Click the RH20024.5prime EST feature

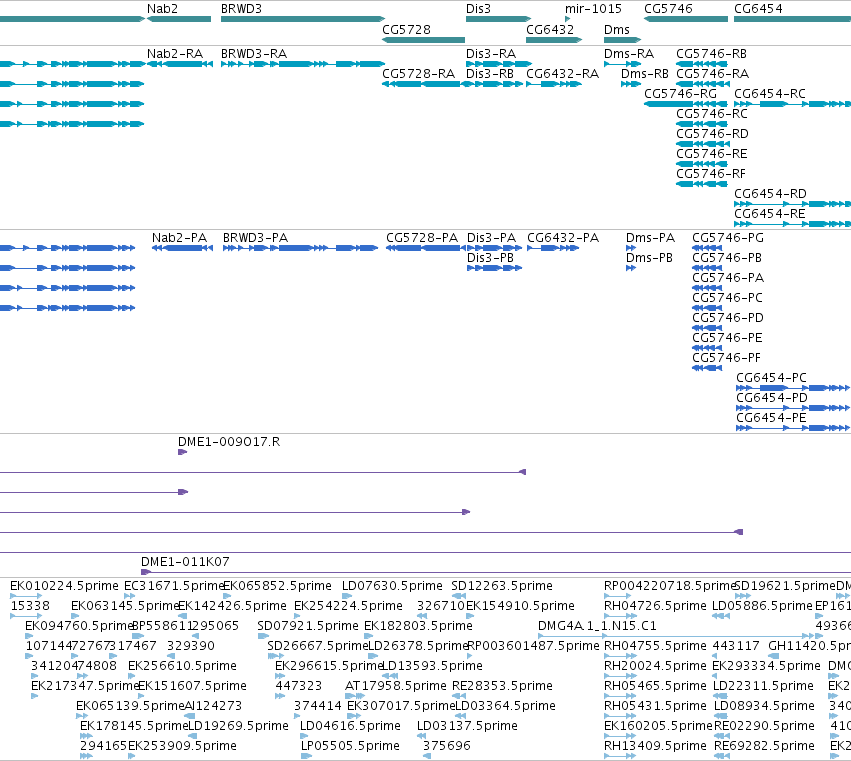pos(618,676)
